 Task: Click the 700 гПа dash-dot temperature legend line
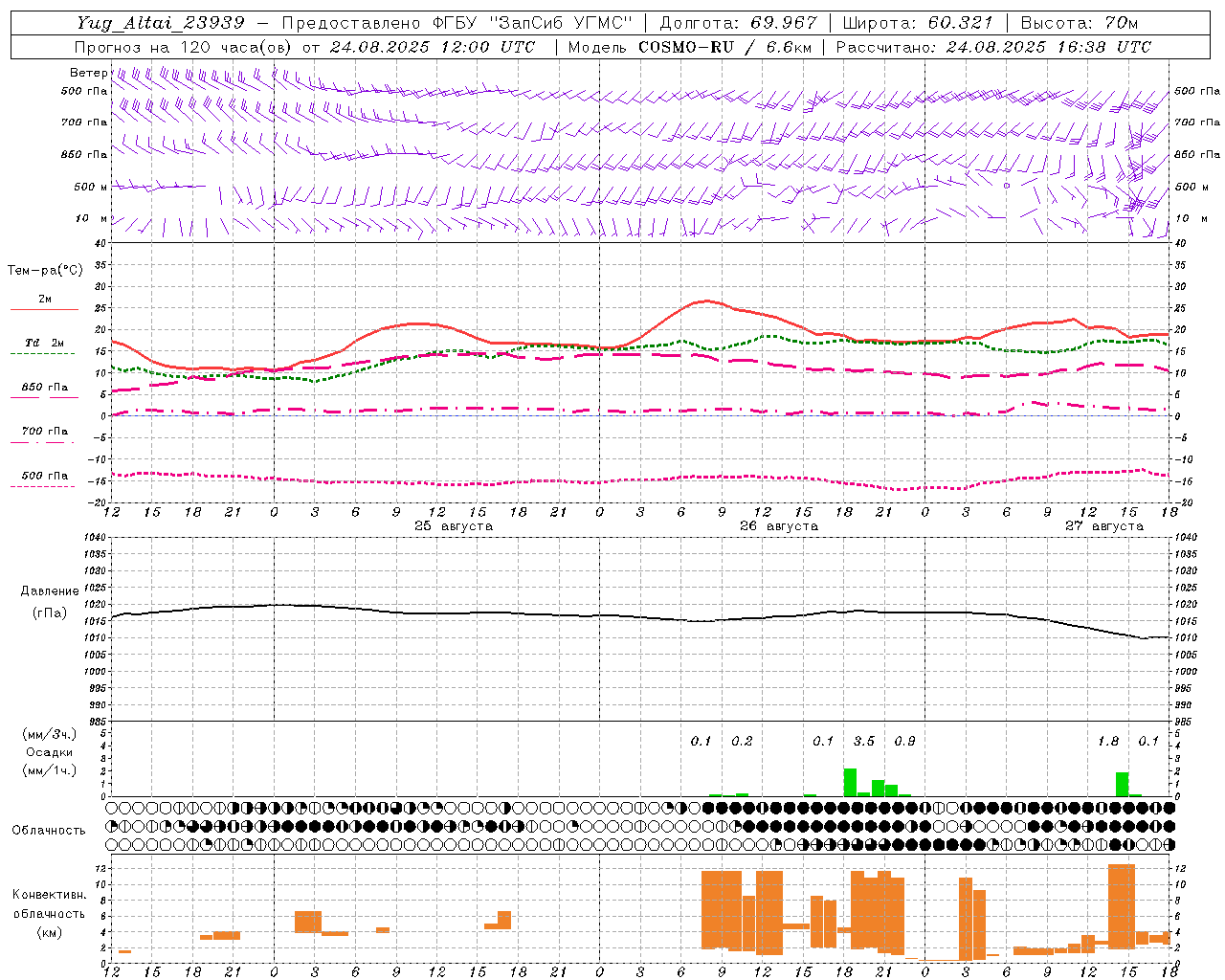42,441
